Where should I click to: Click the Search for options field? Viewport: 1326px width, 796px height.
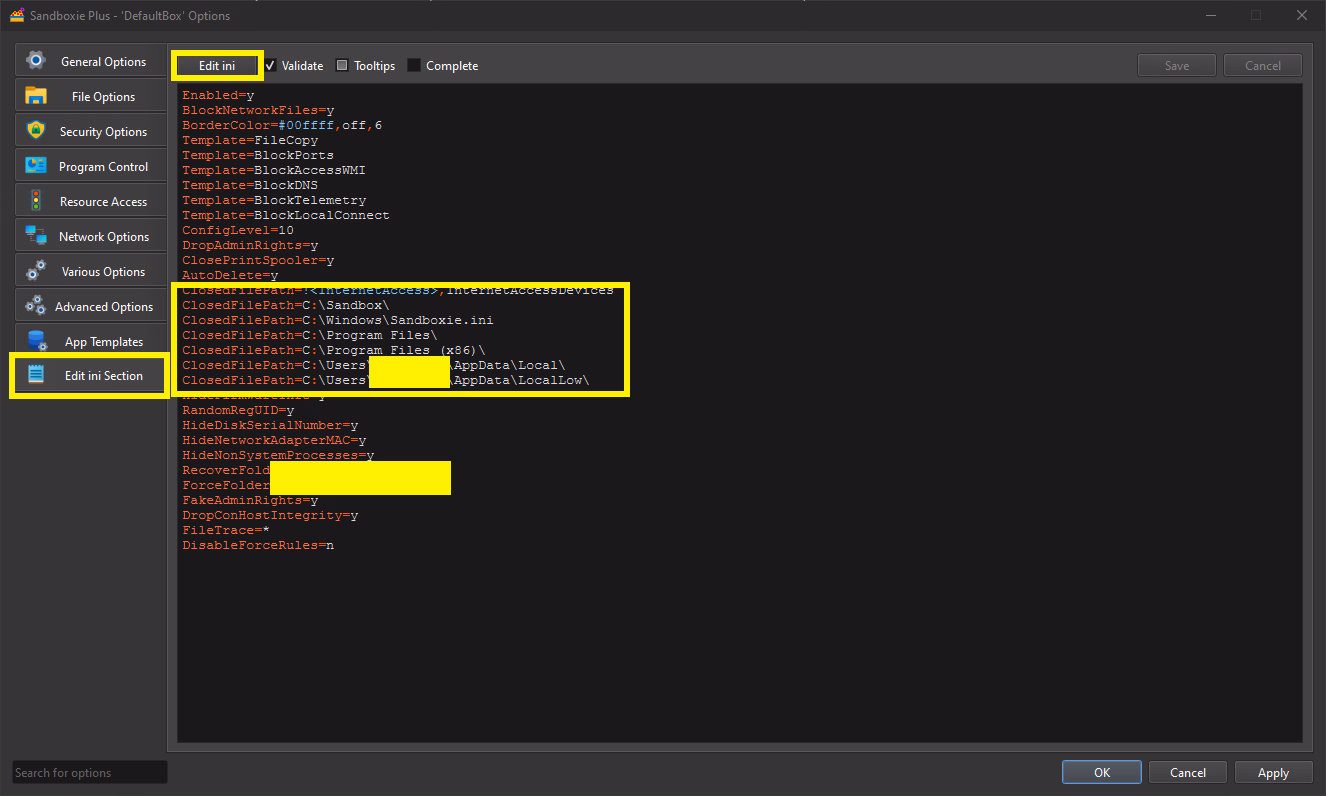[x=89, y=772]
